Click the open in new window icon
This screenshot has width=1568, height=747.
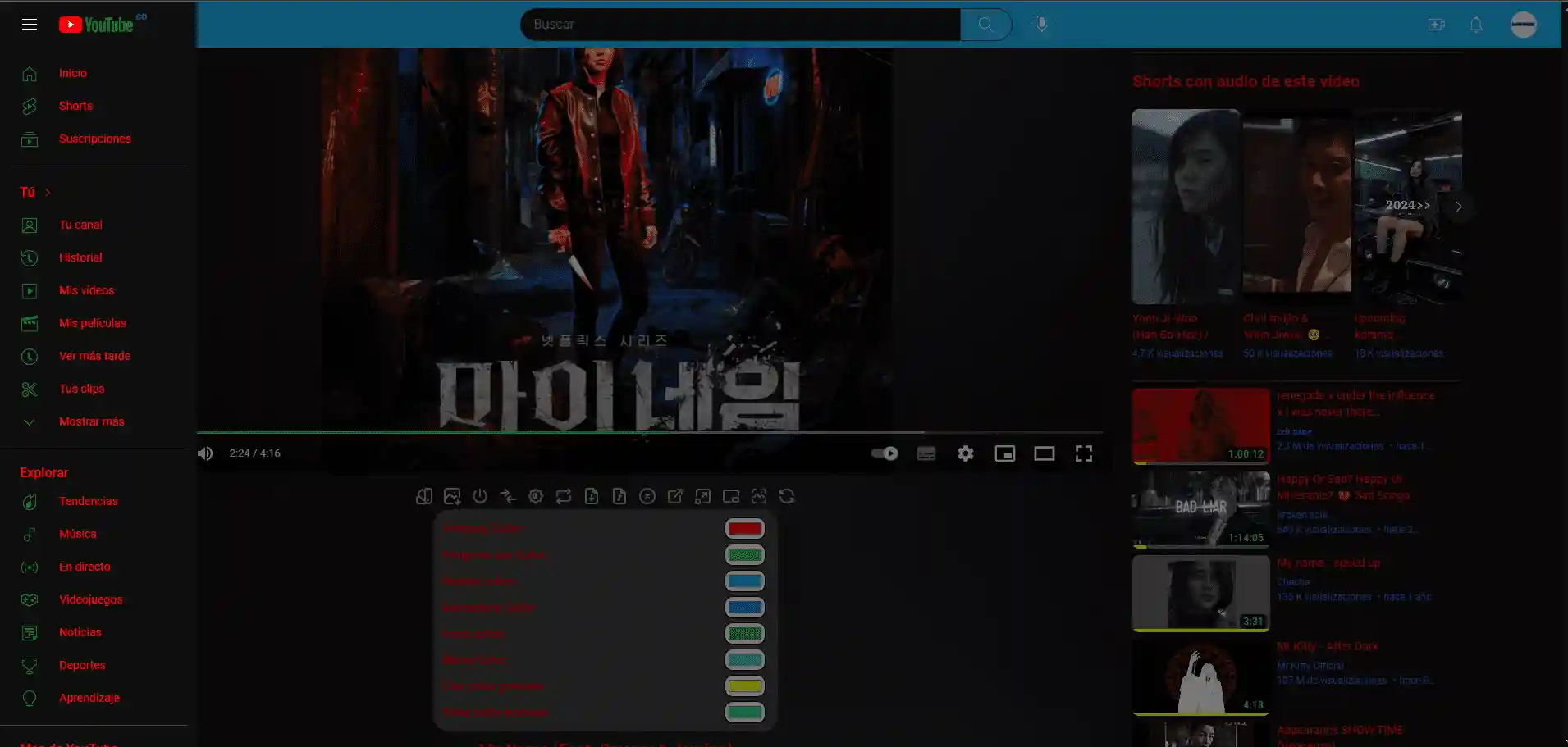(x=675, y=496)
